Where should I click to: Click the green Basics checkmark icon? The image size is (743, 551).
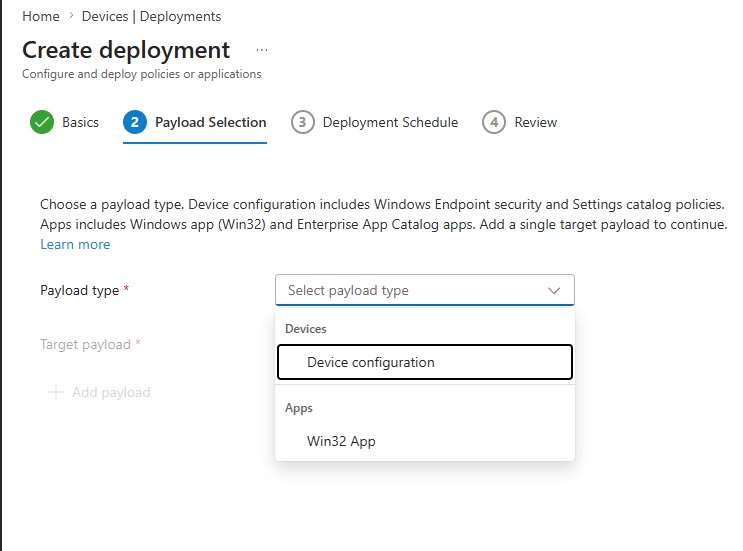42,122
